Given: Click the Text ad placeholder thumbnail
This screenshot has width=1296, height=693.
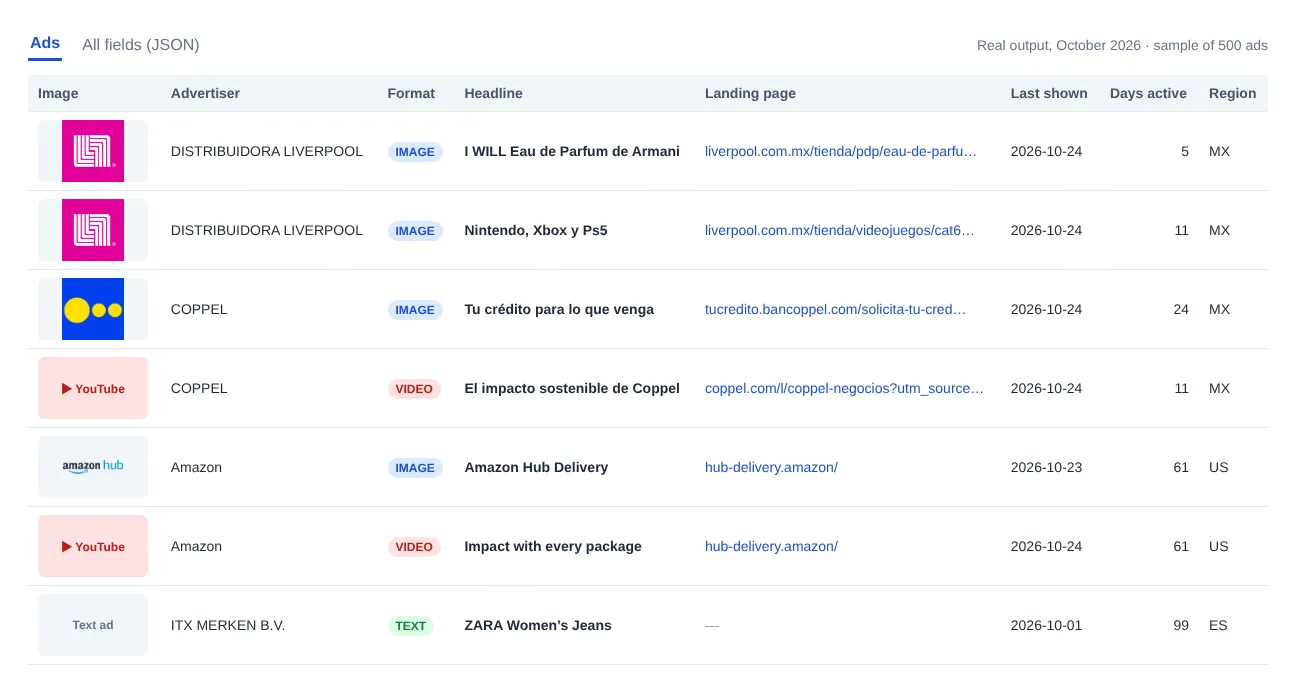Looking at the screenshot, I should point(93,625).
